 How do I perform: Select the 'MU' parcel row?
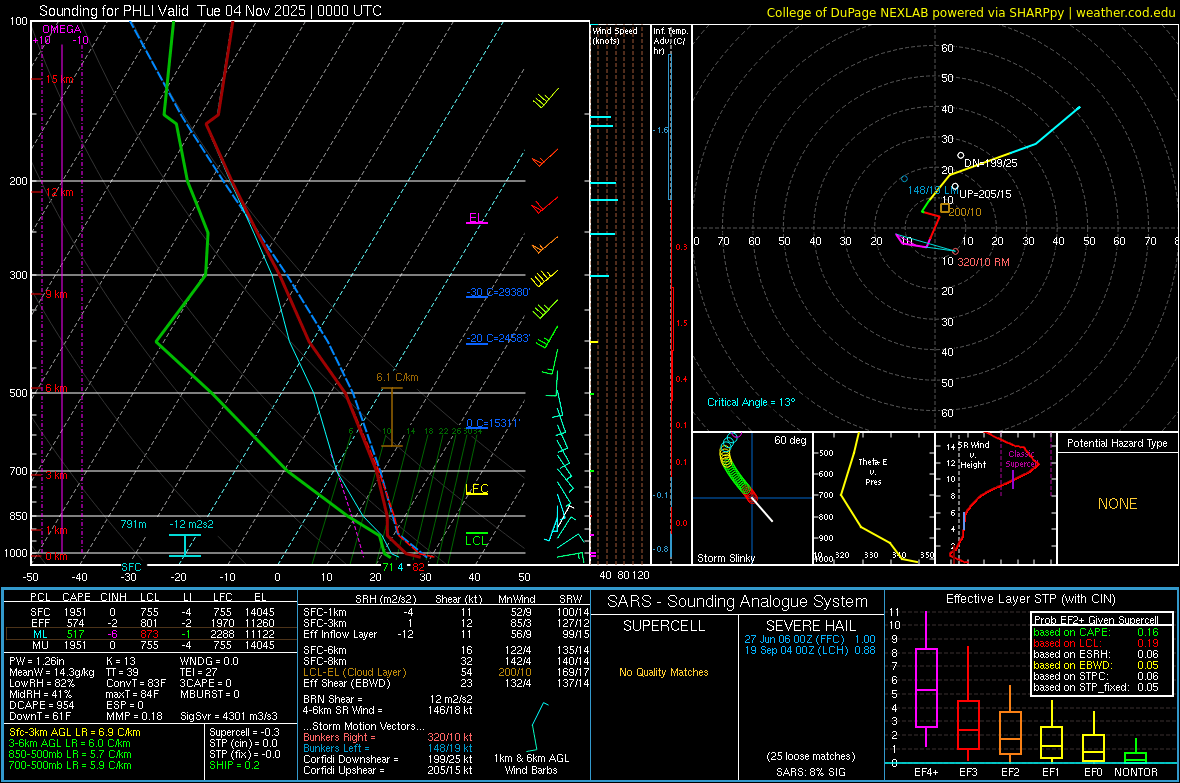tap(150, 644)
